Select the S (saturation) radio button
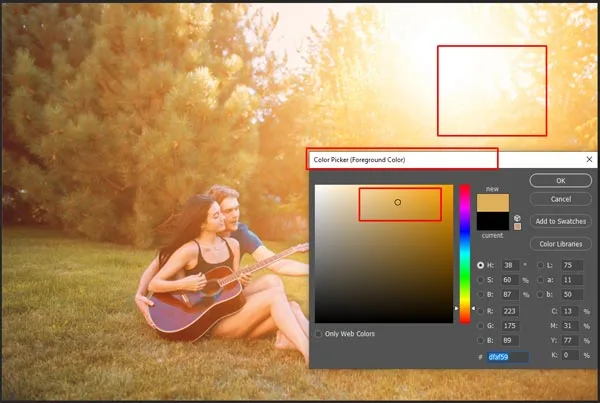Image resolution: width=600 pixels, height=403 pixels. pos(481,280)
